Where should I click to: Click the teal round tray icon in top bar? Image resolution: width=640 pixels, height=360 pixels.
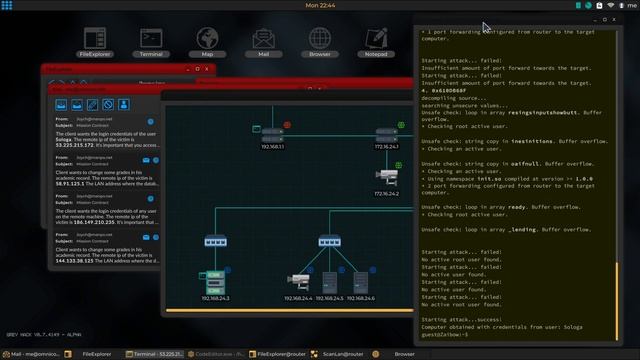coord(588,5)
